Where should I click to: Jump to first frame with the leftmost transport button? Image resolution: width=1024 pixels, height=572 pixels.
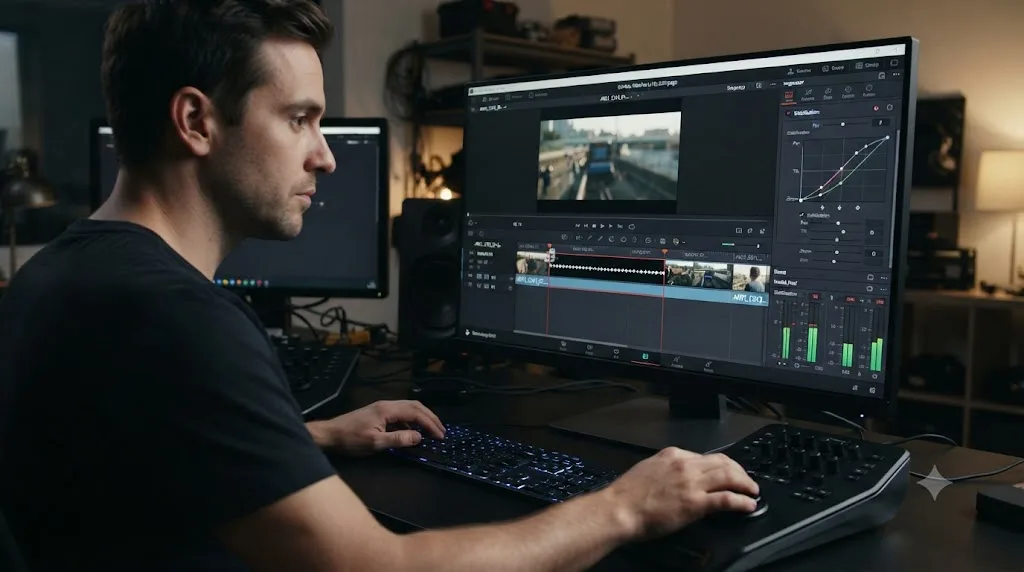pos(577,225)
